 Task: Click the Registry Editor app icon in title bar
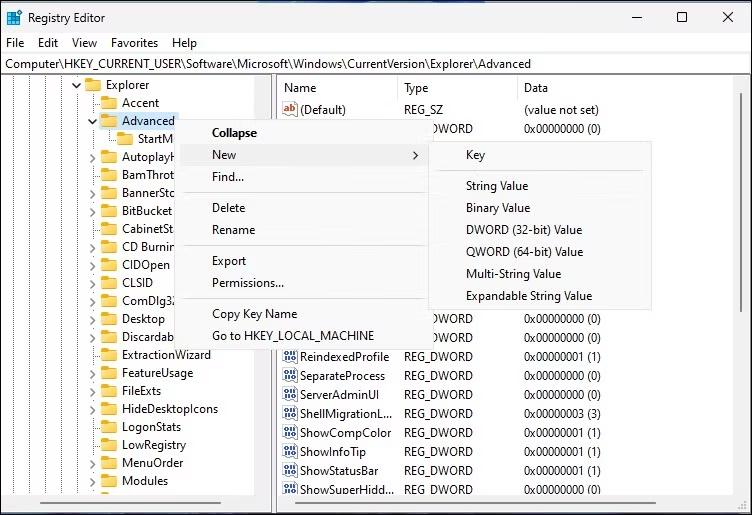15,18
